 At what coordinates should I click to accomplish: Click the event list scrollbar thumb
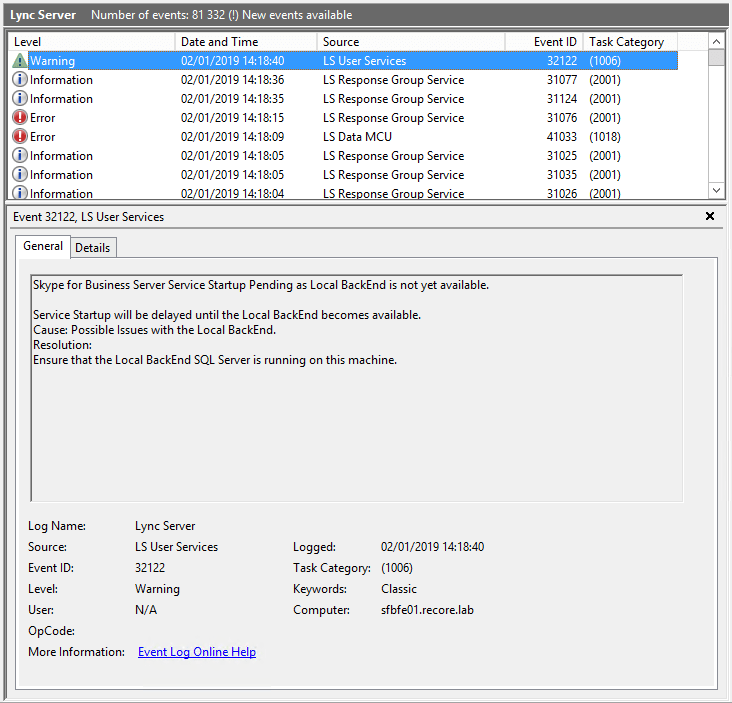coord(716,58)
